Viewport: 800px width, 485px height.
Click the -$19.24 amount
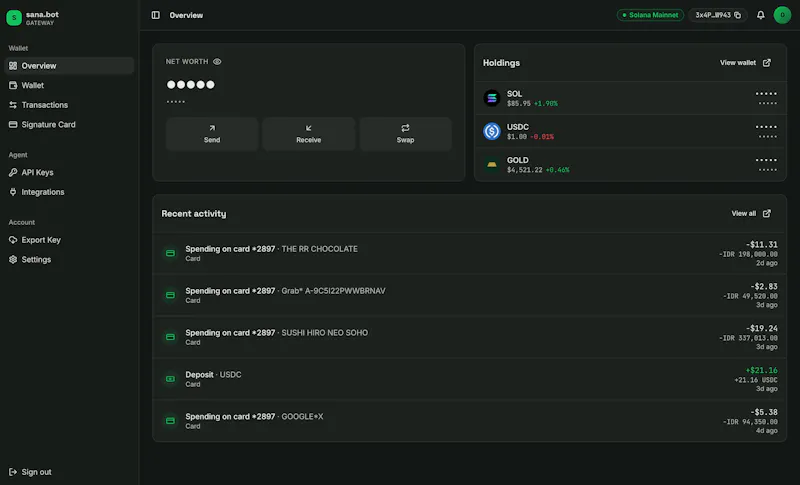[762, 328]
